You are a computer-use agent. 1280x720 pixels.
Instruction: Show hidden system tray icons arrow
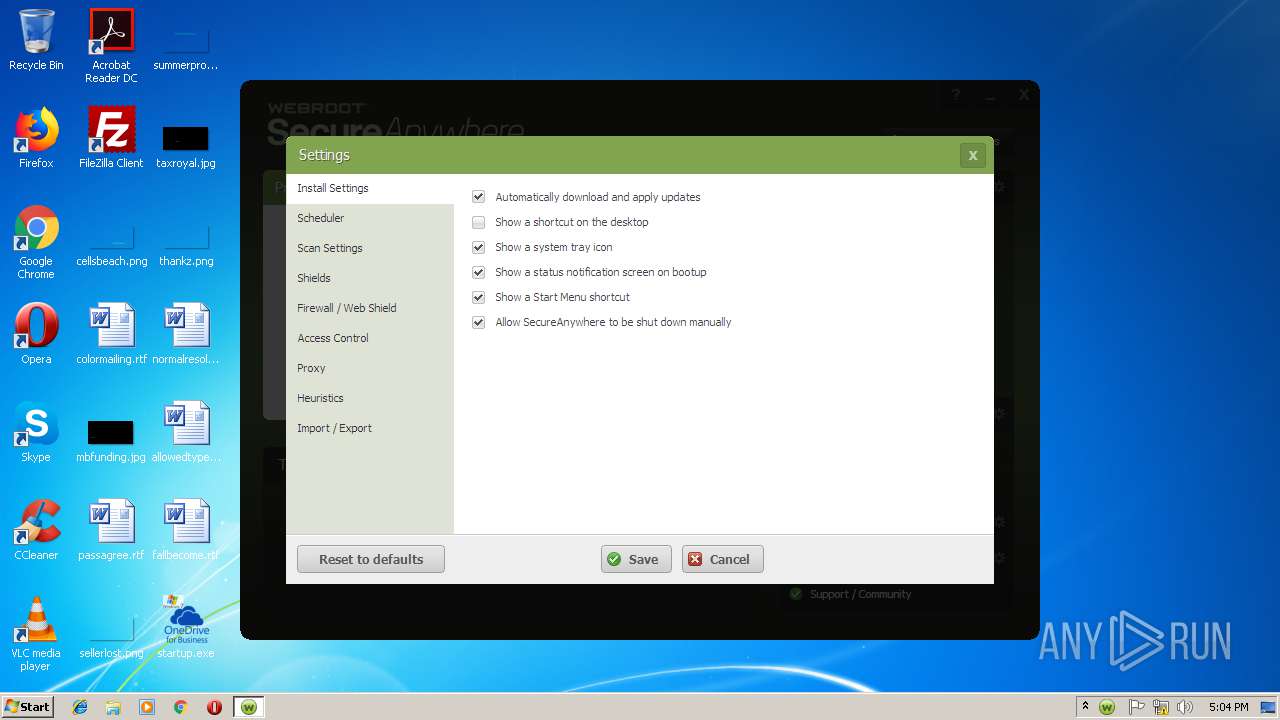point(1085,706)
